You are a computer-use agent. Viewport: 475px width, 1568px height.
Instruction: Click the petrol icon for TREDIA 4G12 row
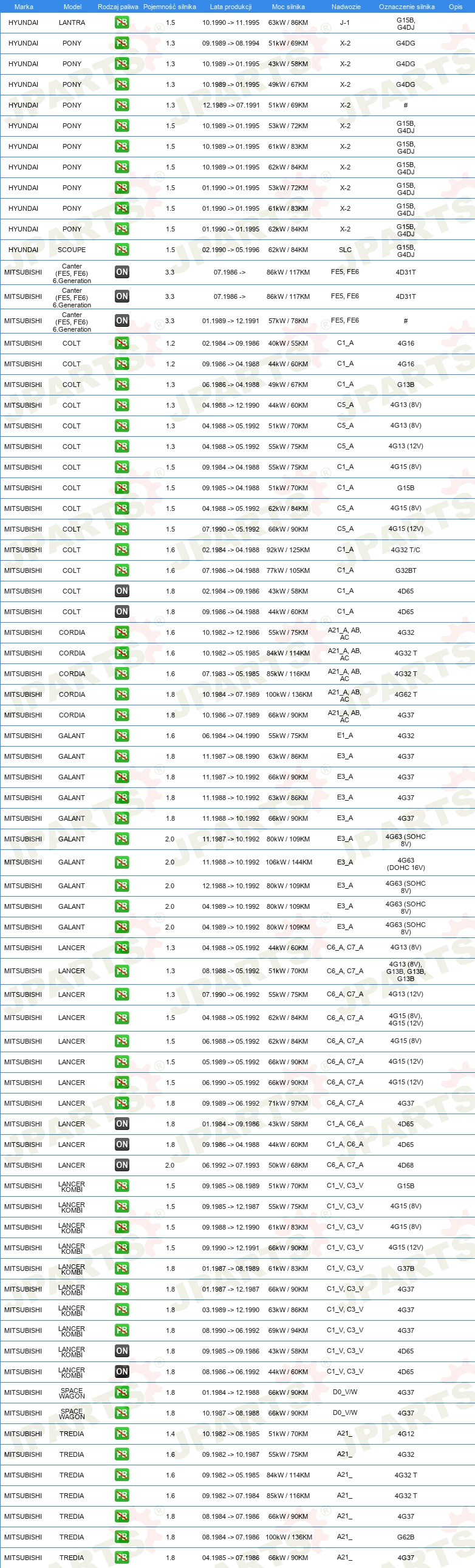[122, 1434]
